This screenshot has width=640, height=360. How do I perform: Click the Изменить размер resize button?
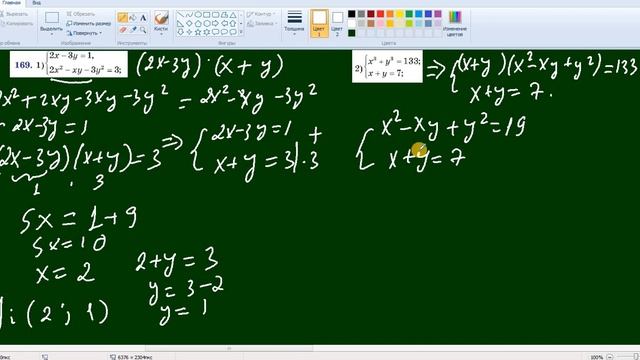coord(89,23)
